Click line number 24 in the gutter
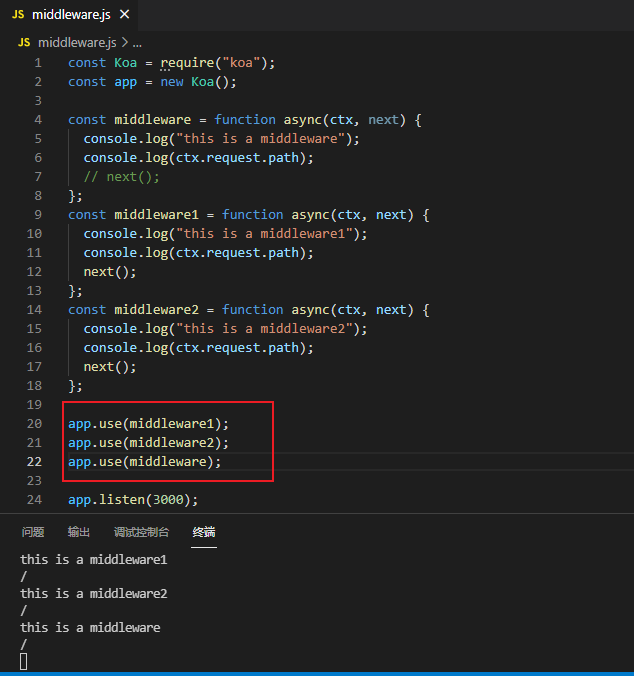Image resolution: width=634 pixels, height=676 pixels. 34,500
